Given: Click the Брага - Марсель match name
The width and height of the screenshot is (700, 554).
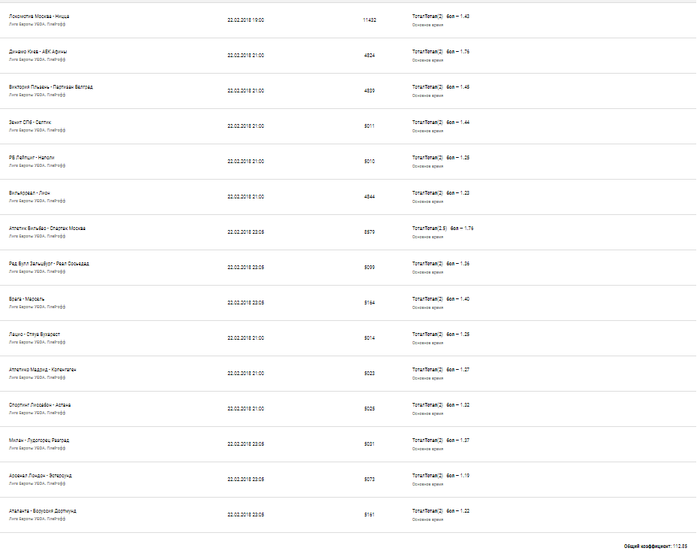Looking at the screenshot, I should 26,299.
